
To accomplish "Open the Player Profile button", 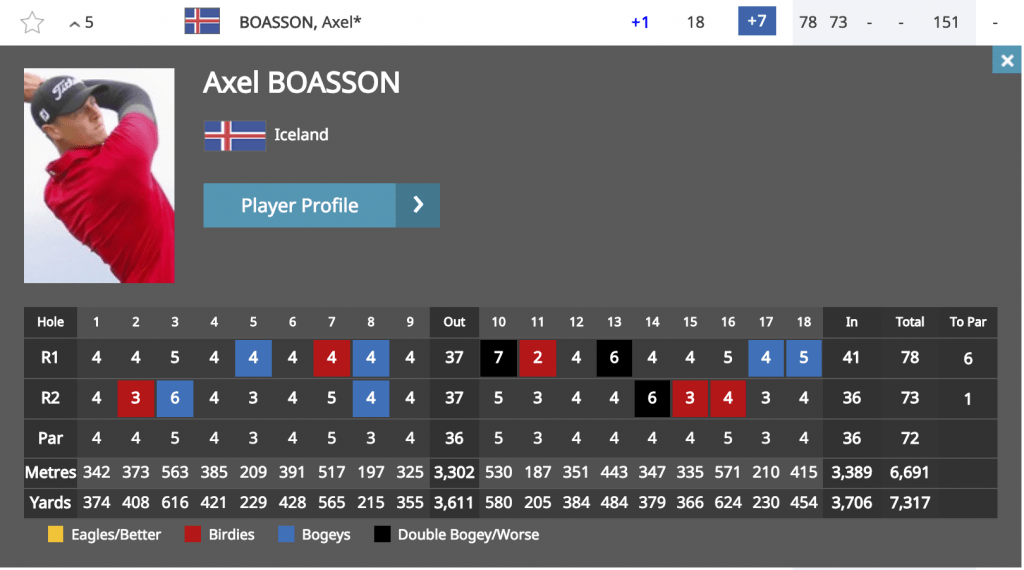I will [x=321, y=205].
